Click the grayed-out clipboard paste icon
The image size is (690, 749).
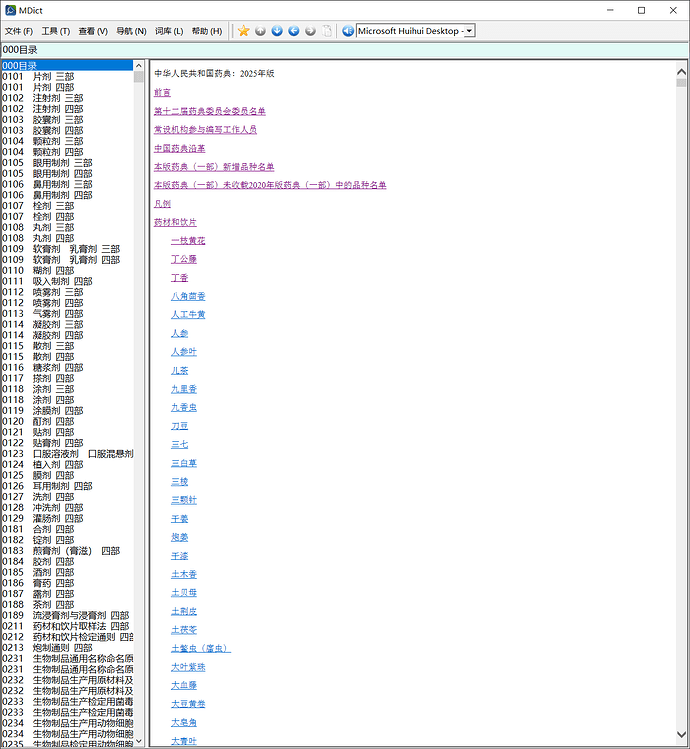click(326, 31)
